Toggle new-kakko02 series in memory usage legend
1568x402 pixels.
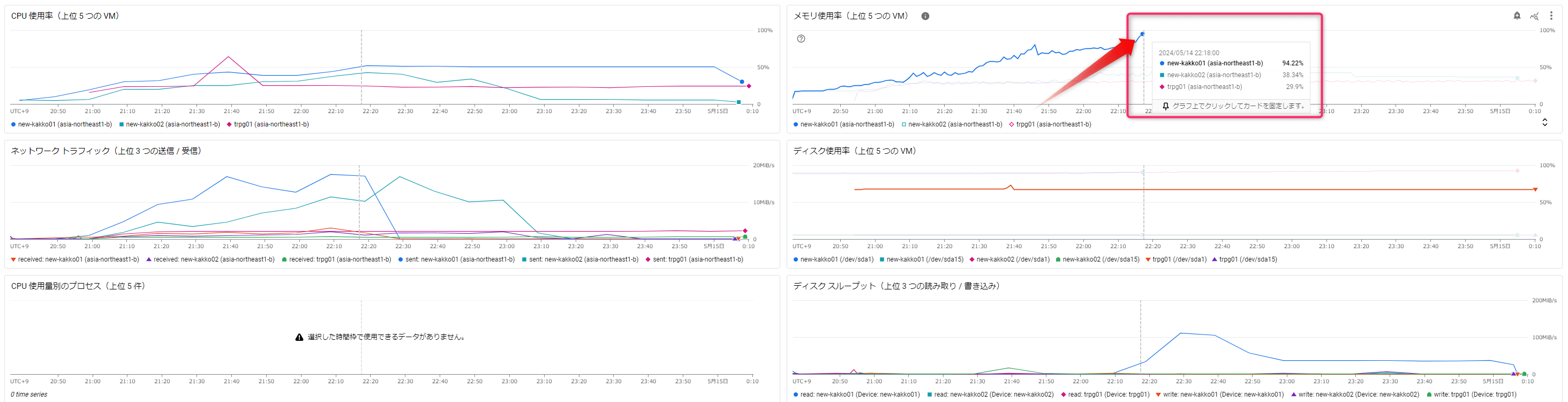[952, 124]
